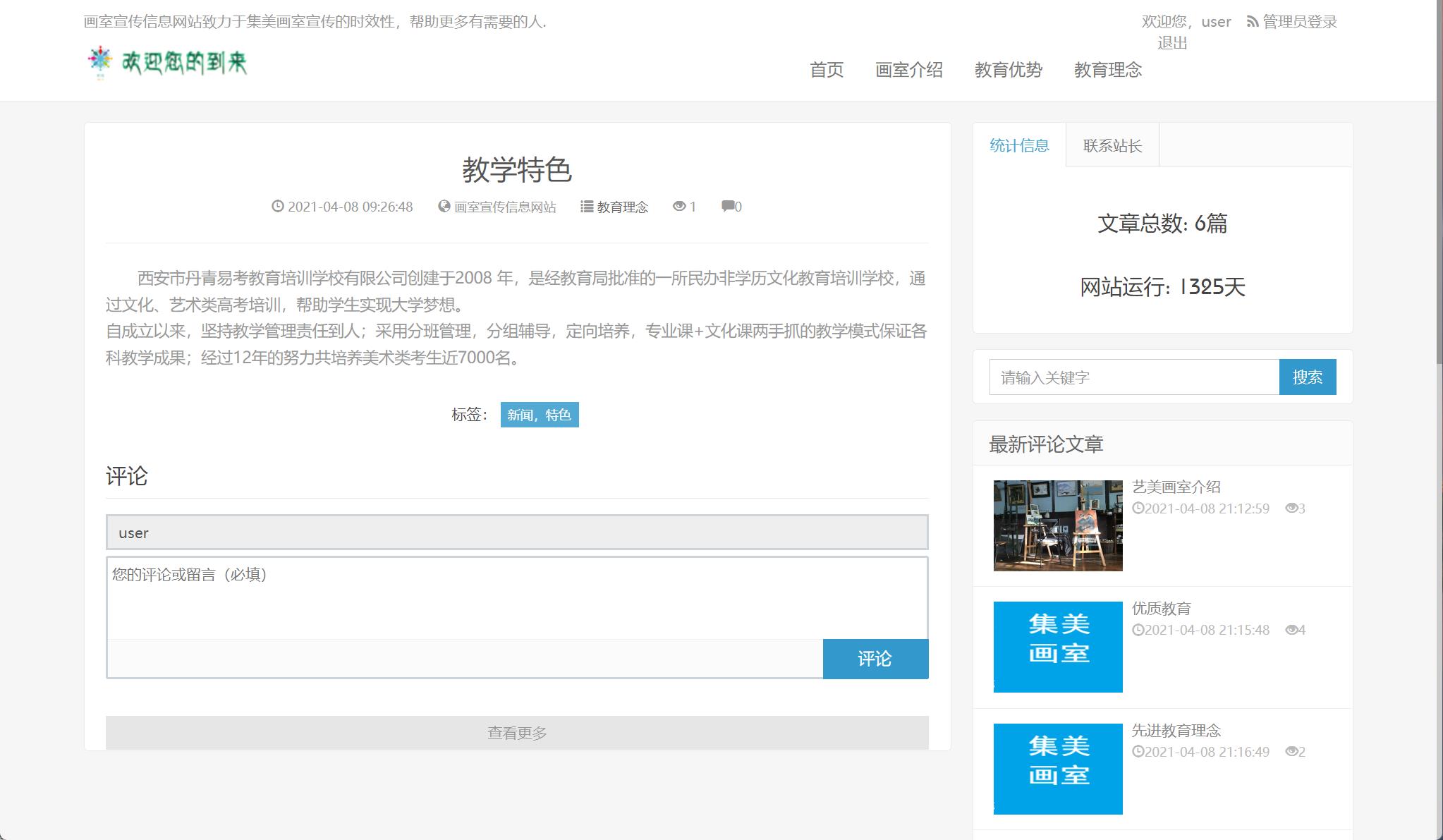Click the comment bubble icon showing 0
Image resolution: width=1443 pixels, height=840 pixels.
(727, 207)
